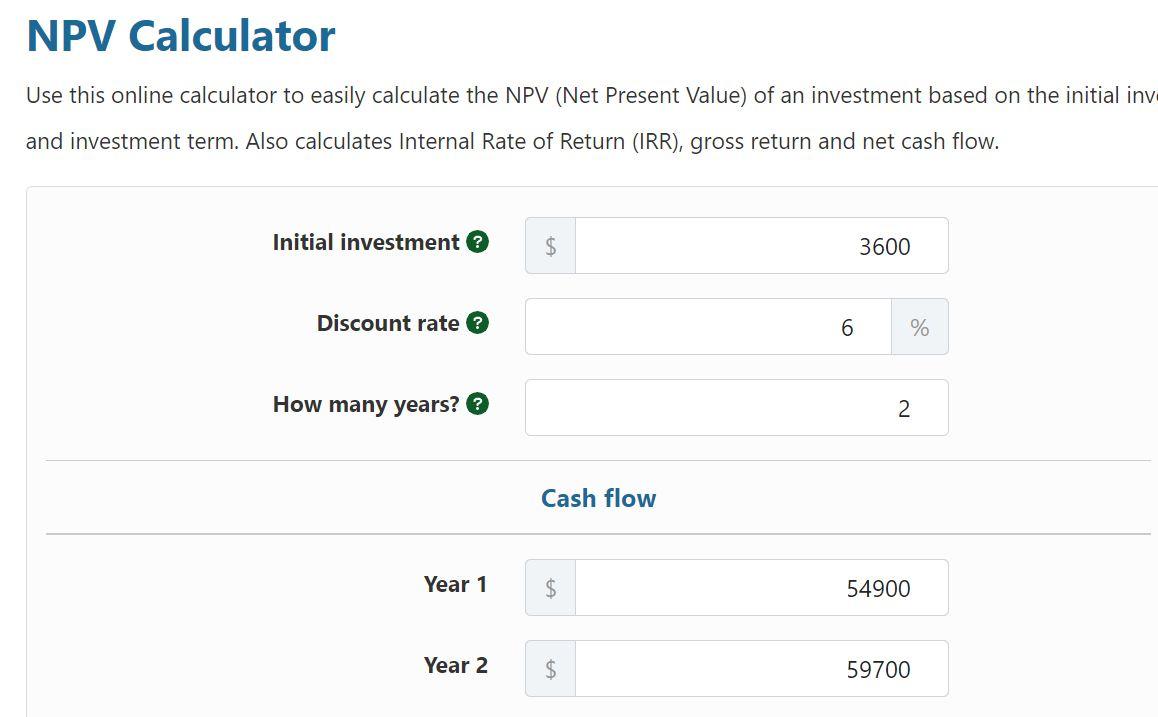Screen dimensions: 1158x717
Task: Click the Cash flow section title
Action: click(598, 498)
